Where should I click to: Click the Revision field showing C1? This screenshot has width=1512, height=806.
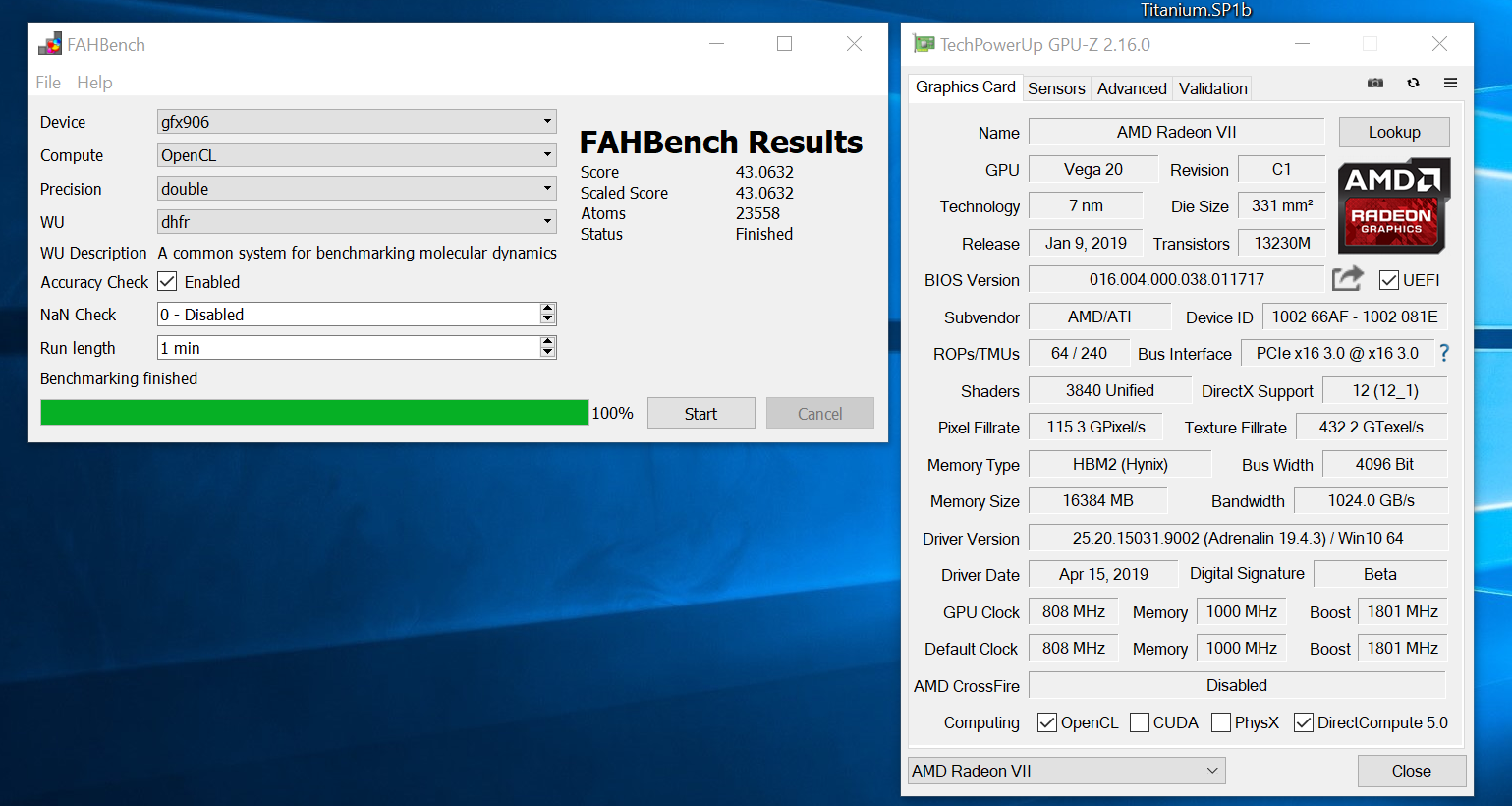(x=1281, y=169)
